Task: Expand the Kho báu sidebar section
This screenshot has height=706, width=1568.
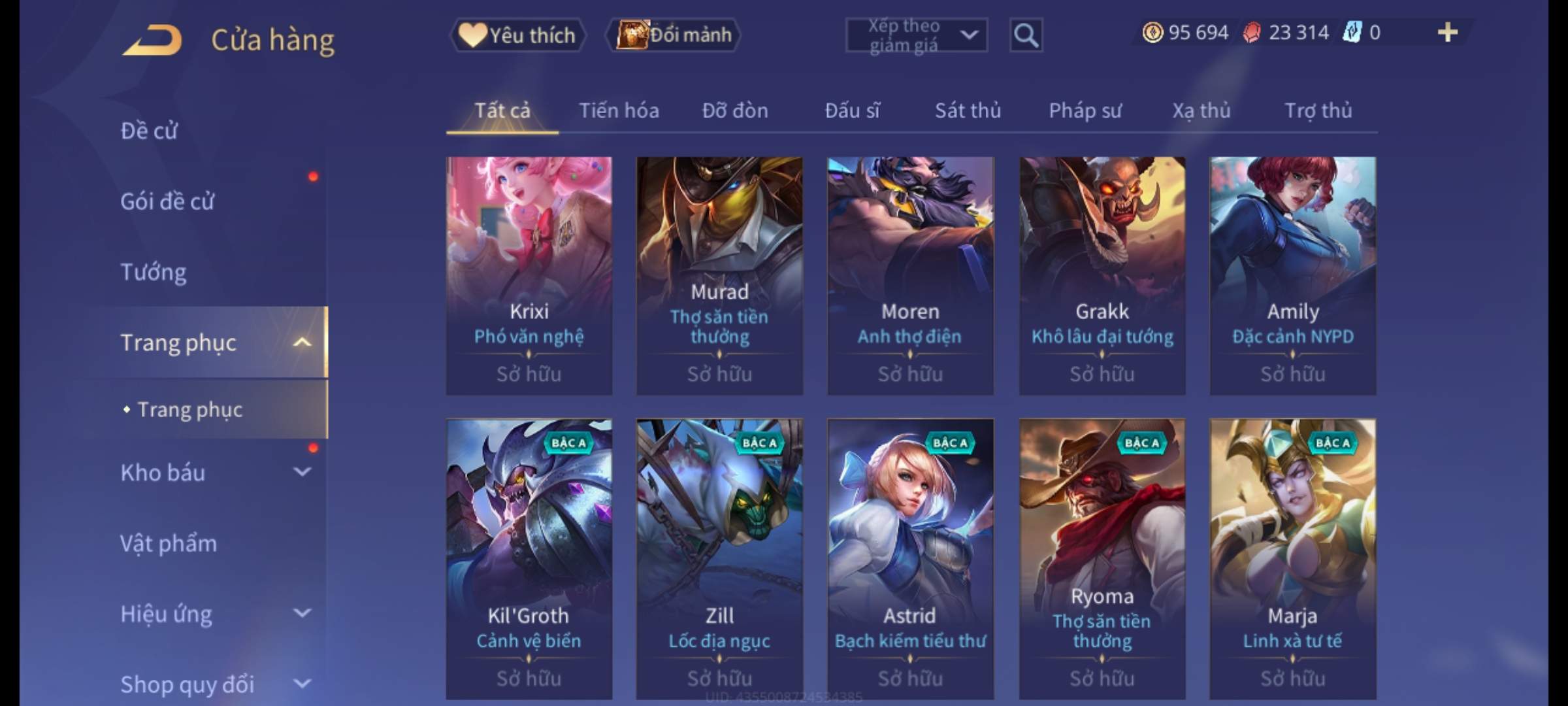Action: coord(302,472)
